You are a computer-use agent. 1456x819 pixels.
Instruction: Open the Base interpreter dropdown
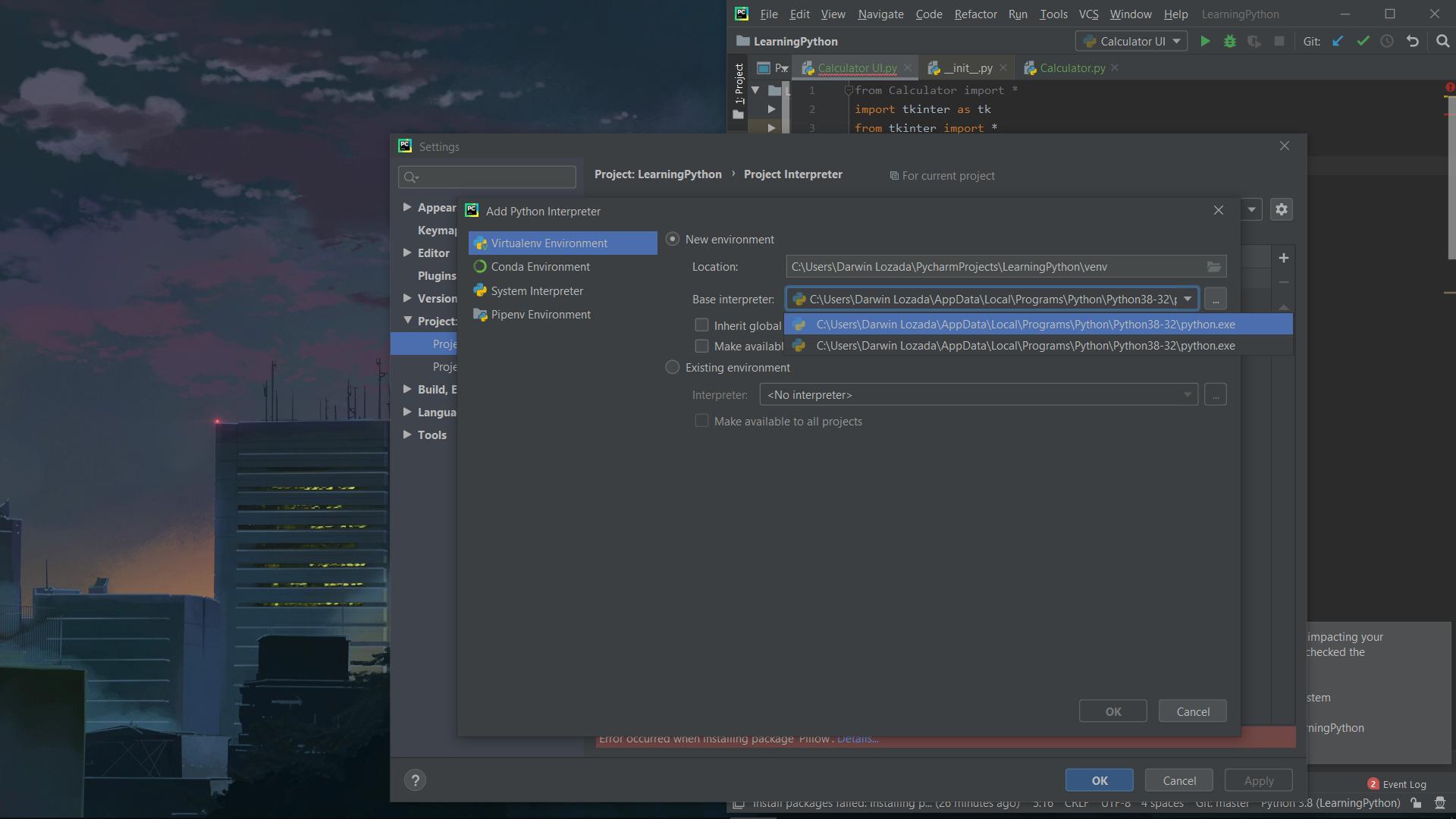tap(1188, 299)
